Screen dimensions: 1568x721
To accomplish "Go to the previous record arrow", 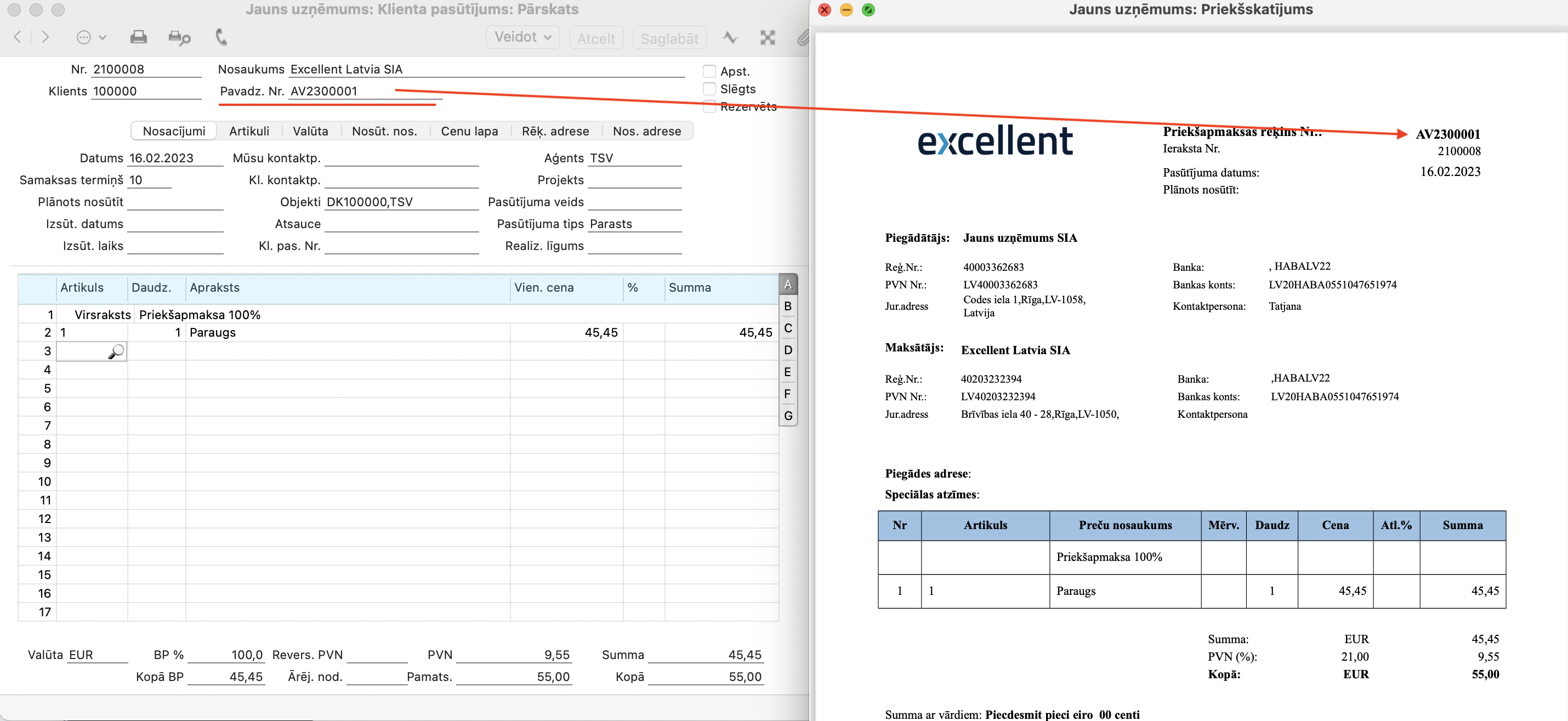I will [18, 37].
